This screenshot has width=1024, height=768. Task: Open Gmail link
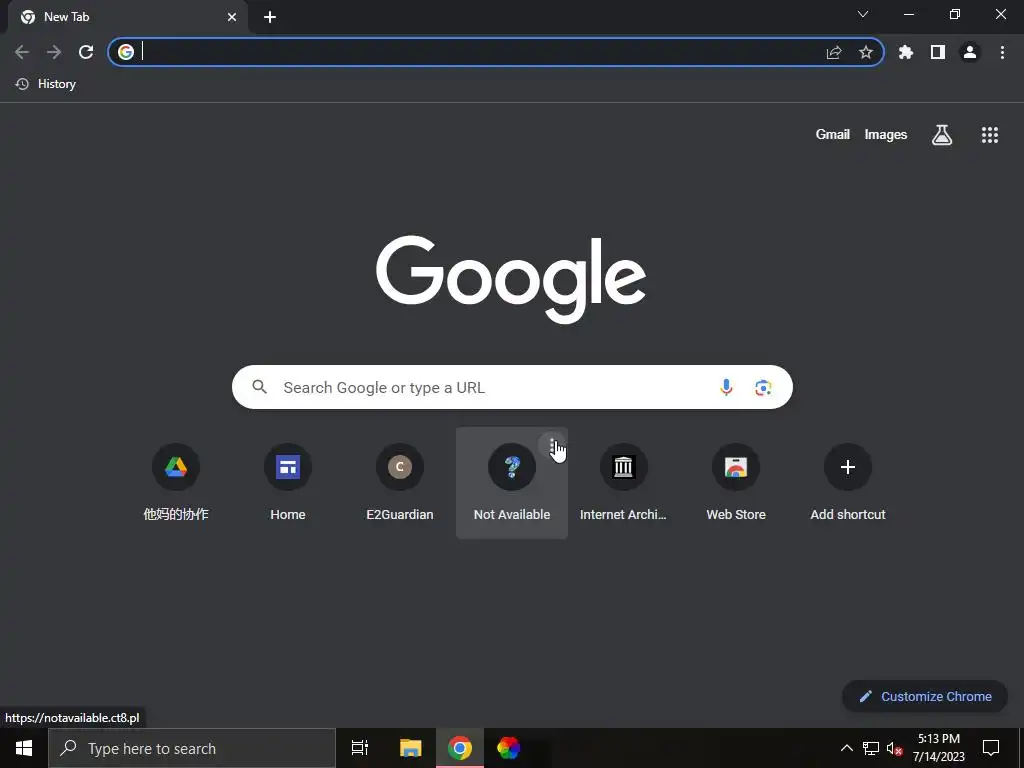833,135
